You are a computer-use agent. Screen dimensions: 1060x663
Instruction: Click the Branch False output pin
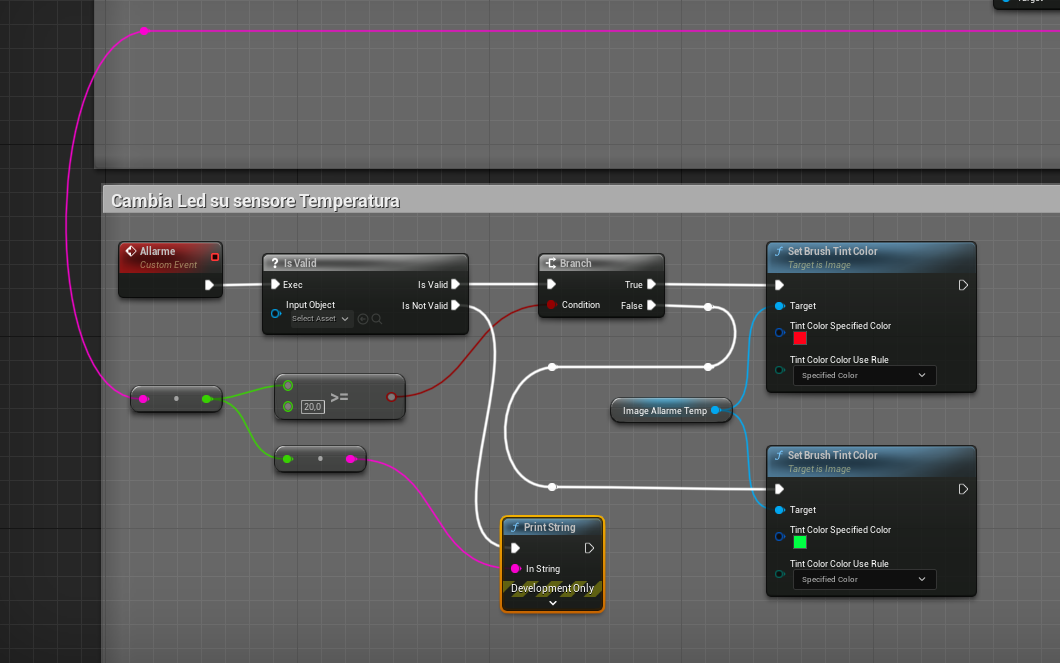(x=652, y=305)
